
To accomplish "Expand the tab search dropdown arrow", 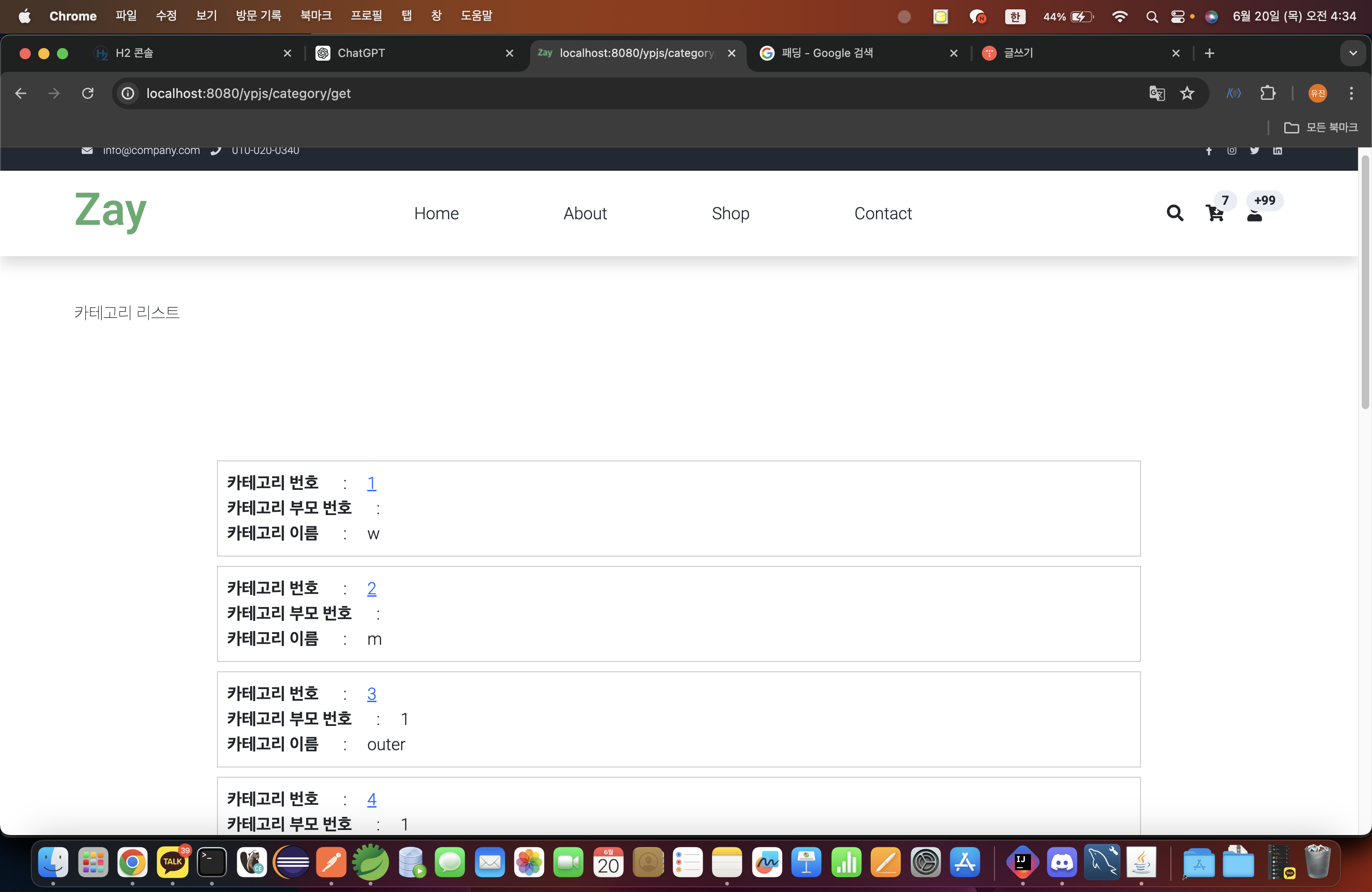I will [1352, 53].
